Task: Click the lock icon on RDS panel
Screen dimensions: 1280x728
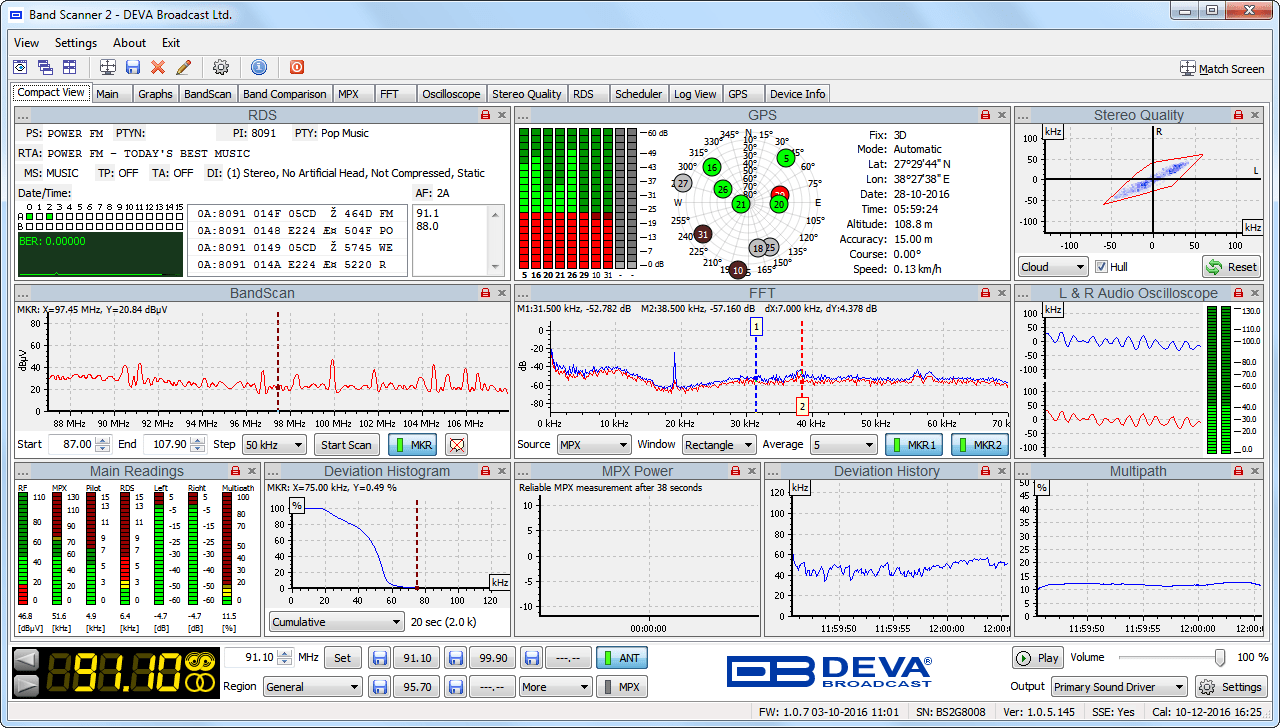Action: tap(485, 115)
